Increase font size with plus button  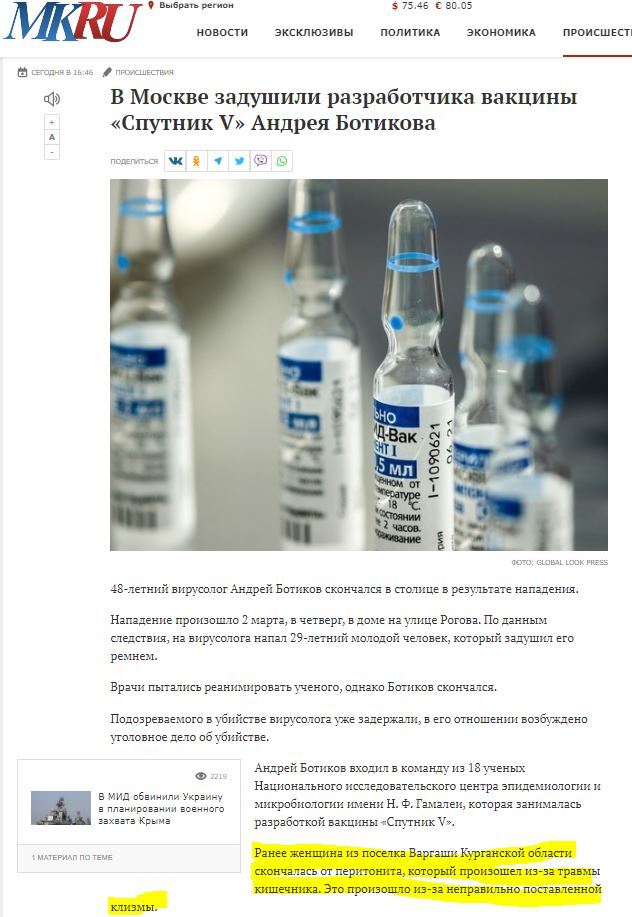tap(52, 122)
